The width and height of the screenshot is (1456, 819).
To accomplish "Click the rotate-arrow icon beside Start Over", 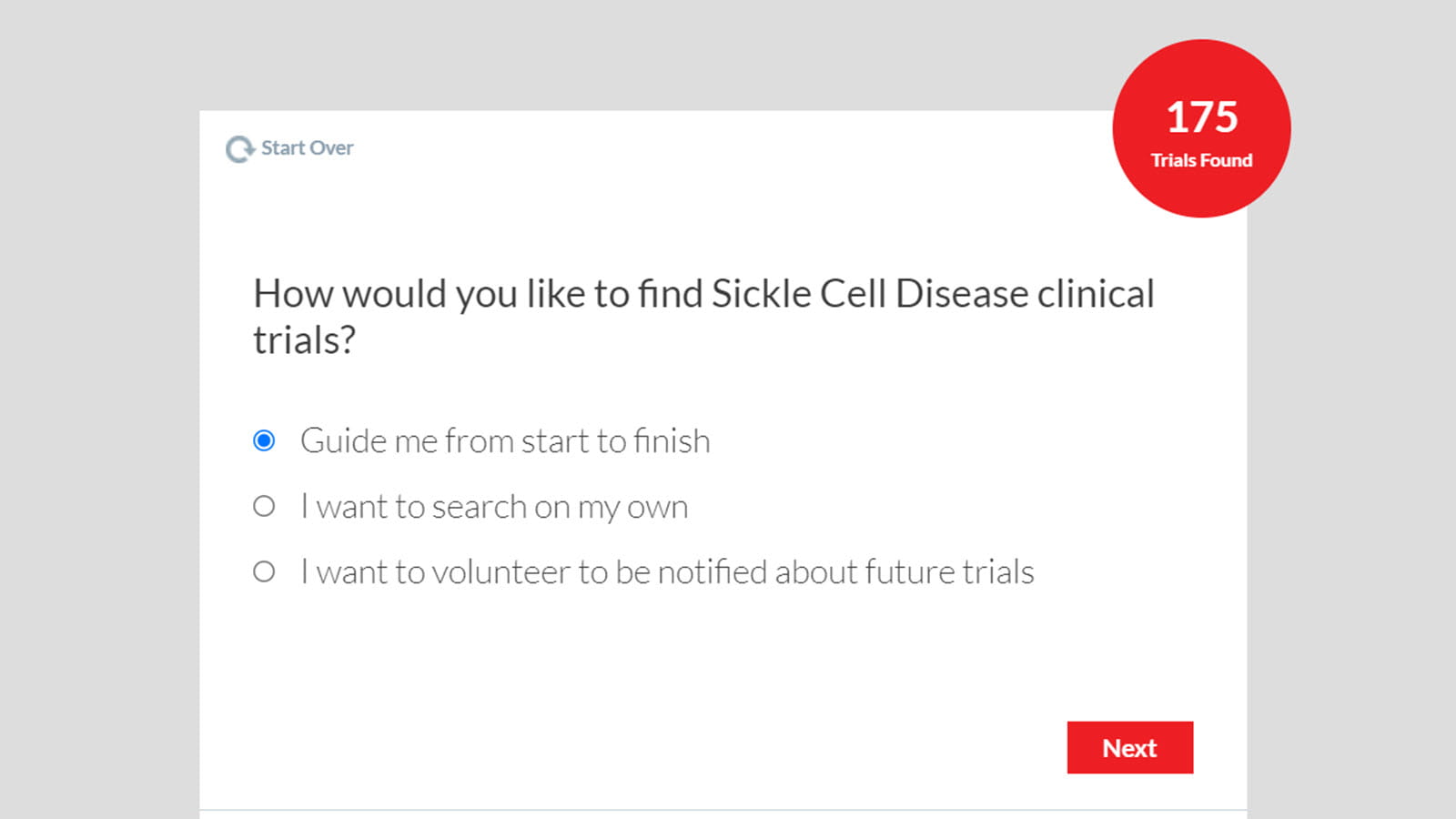I will click(x=238, y=147).
